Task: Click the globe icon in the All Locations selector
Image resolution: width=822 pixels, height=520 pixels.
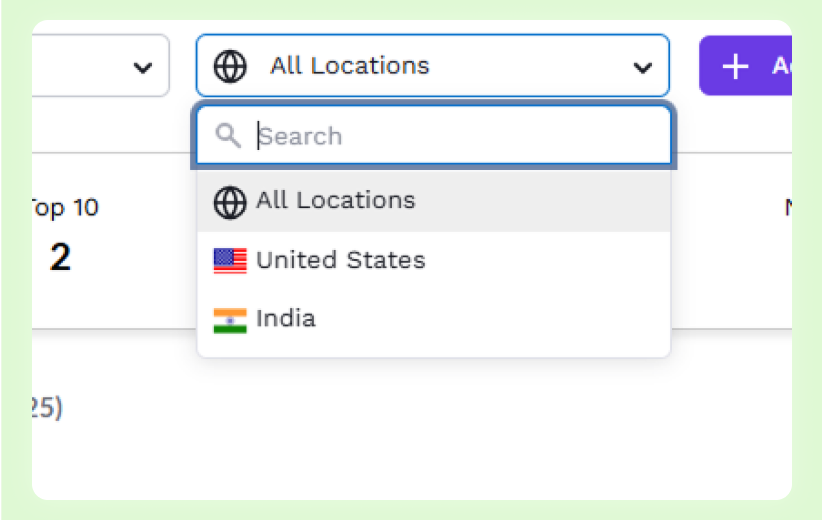Action: (230, 67)
